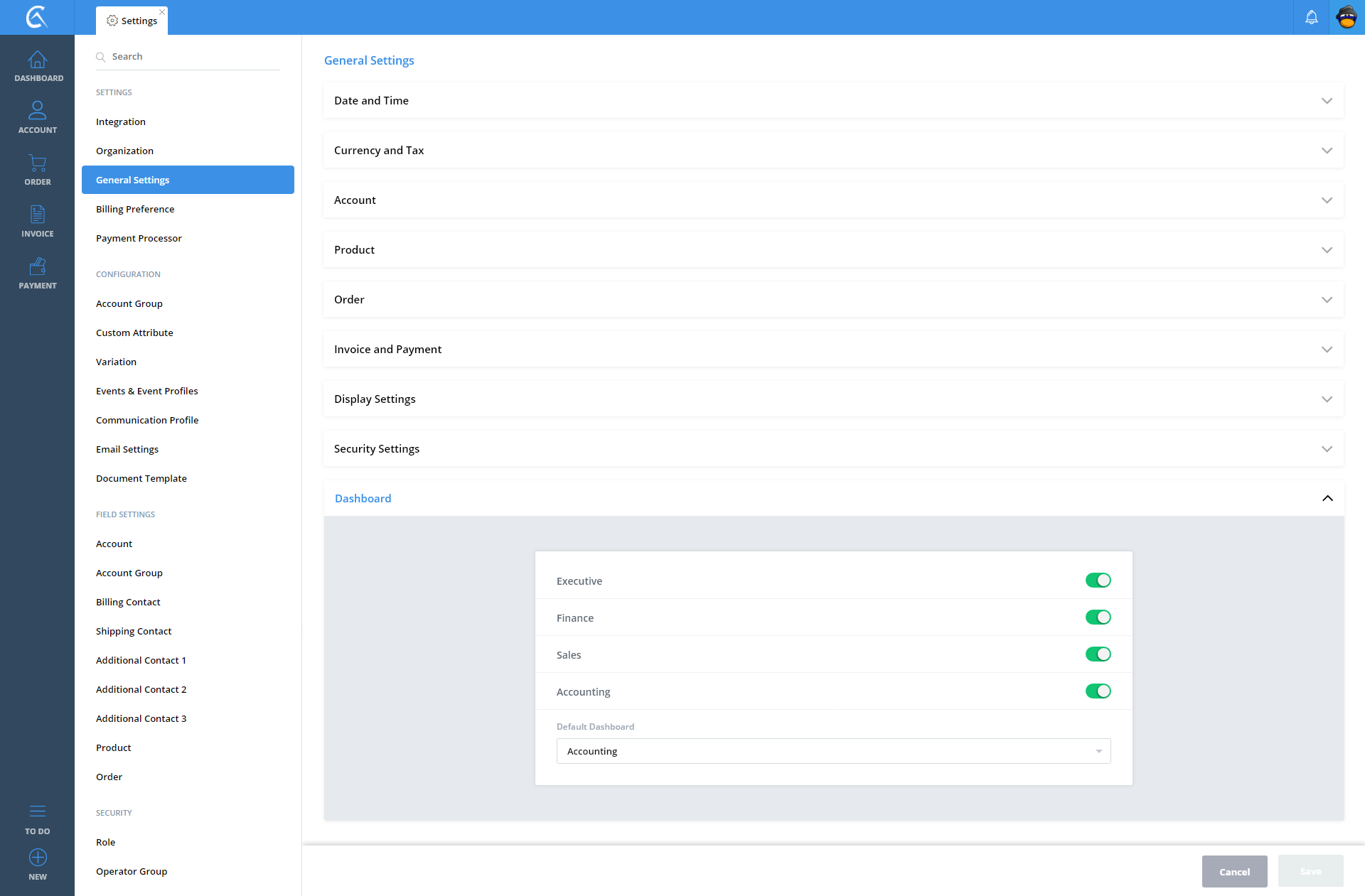Switch off the Accounting dashboard toggle

pyautogui.click(x=1098, y=691)
